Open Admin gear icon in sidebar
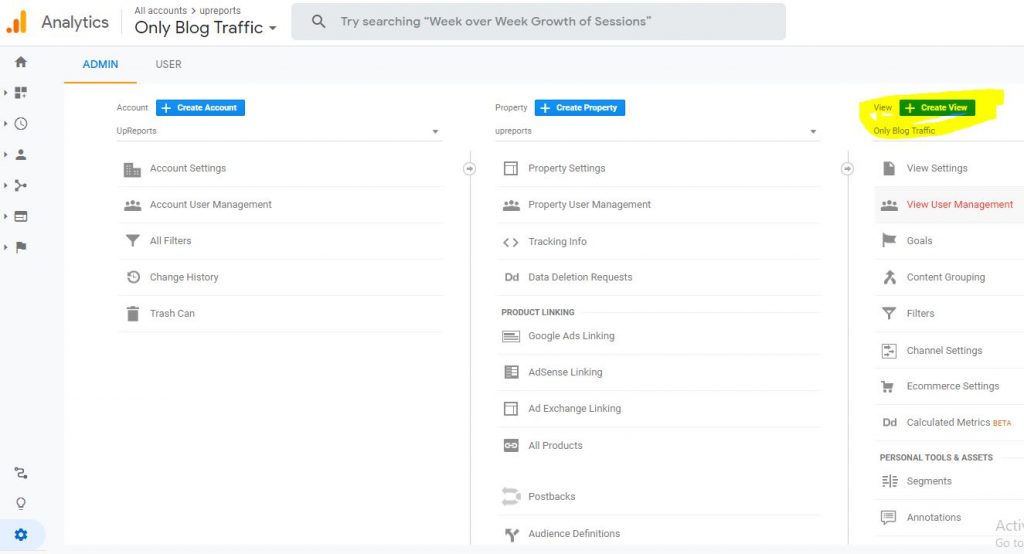1024x554 pixels. [x=21, y=534]
